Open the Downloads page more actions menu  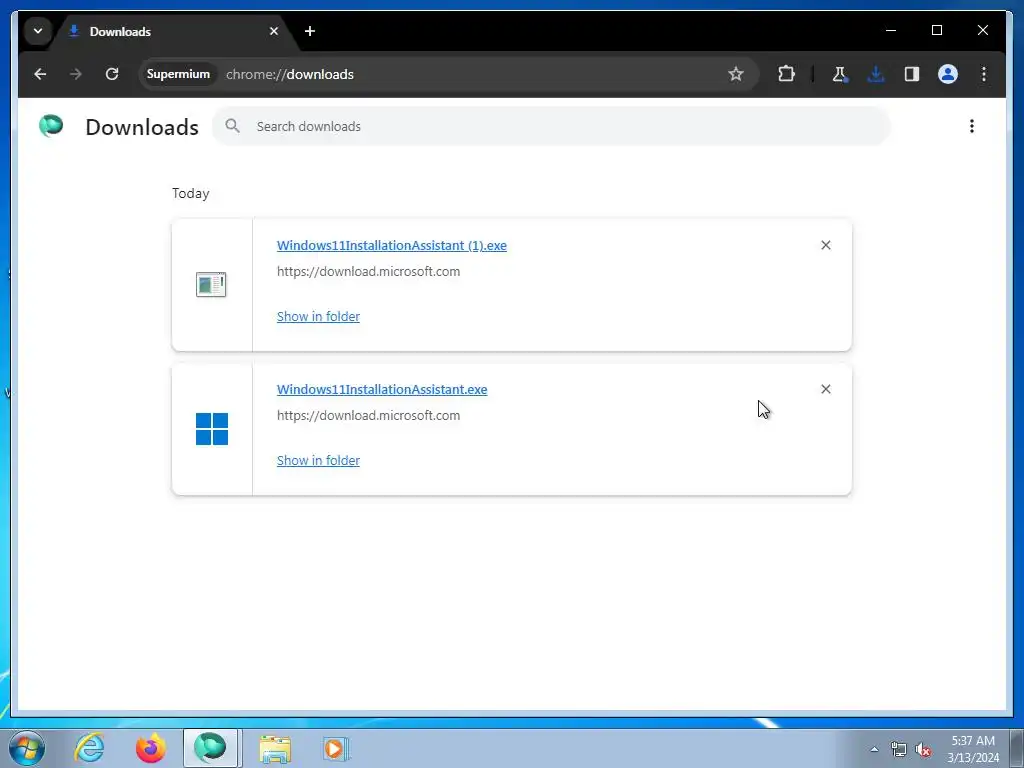(x=972, y=126)
